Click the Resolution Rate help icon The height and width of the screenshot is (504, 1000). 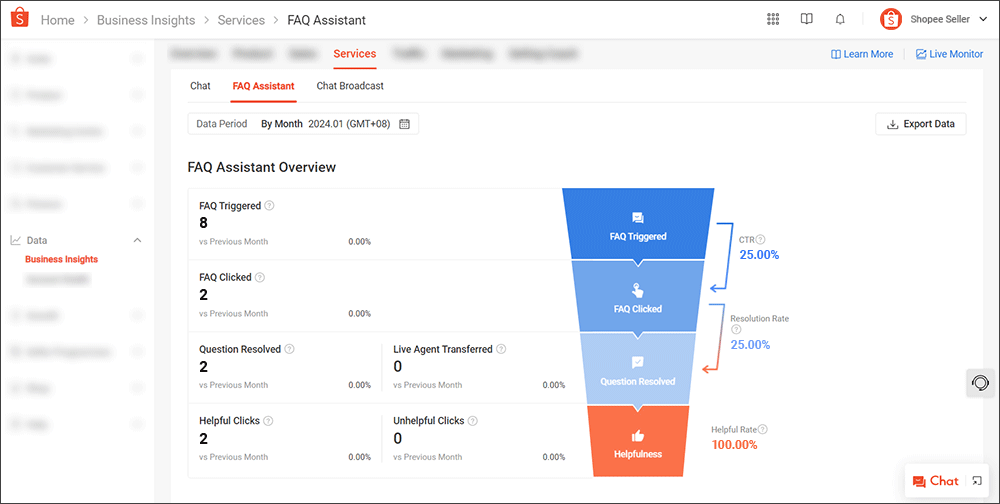pos(736,330)
